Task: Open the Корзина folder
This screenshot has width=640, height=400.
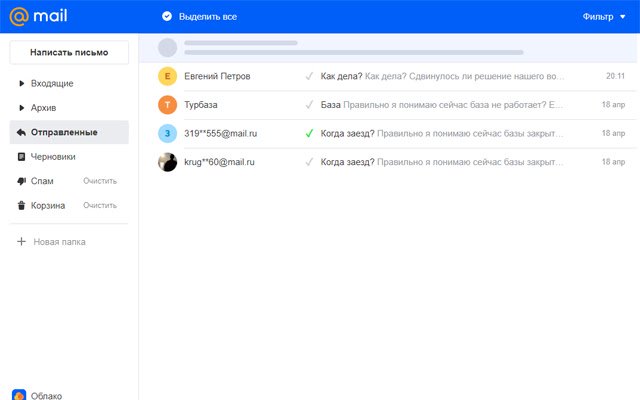Action: point(48,206)
